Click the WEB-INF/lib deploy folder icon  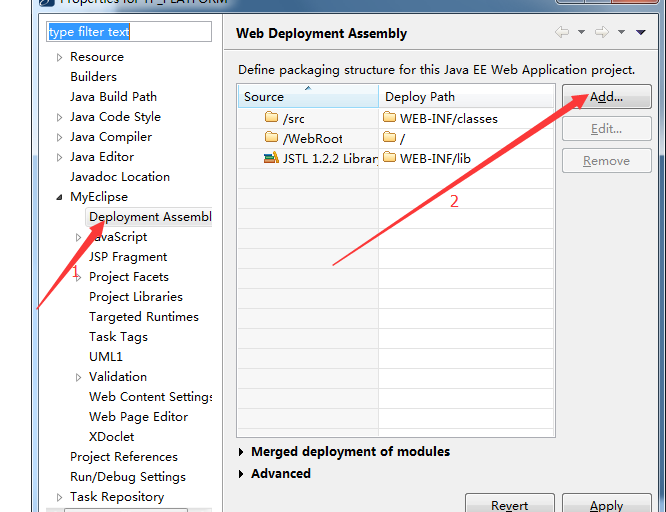click(x=389, y=157)
